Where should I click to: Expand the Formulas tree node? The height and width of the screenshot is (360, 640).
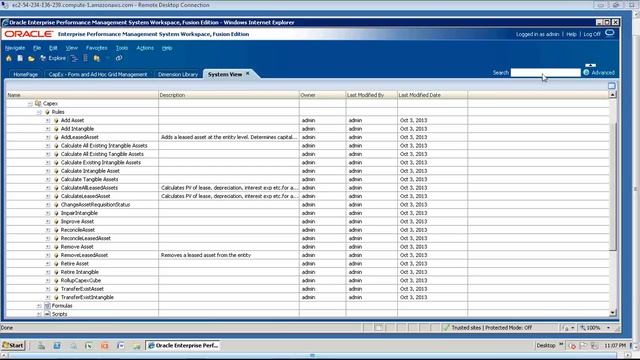tap(39, 306)
